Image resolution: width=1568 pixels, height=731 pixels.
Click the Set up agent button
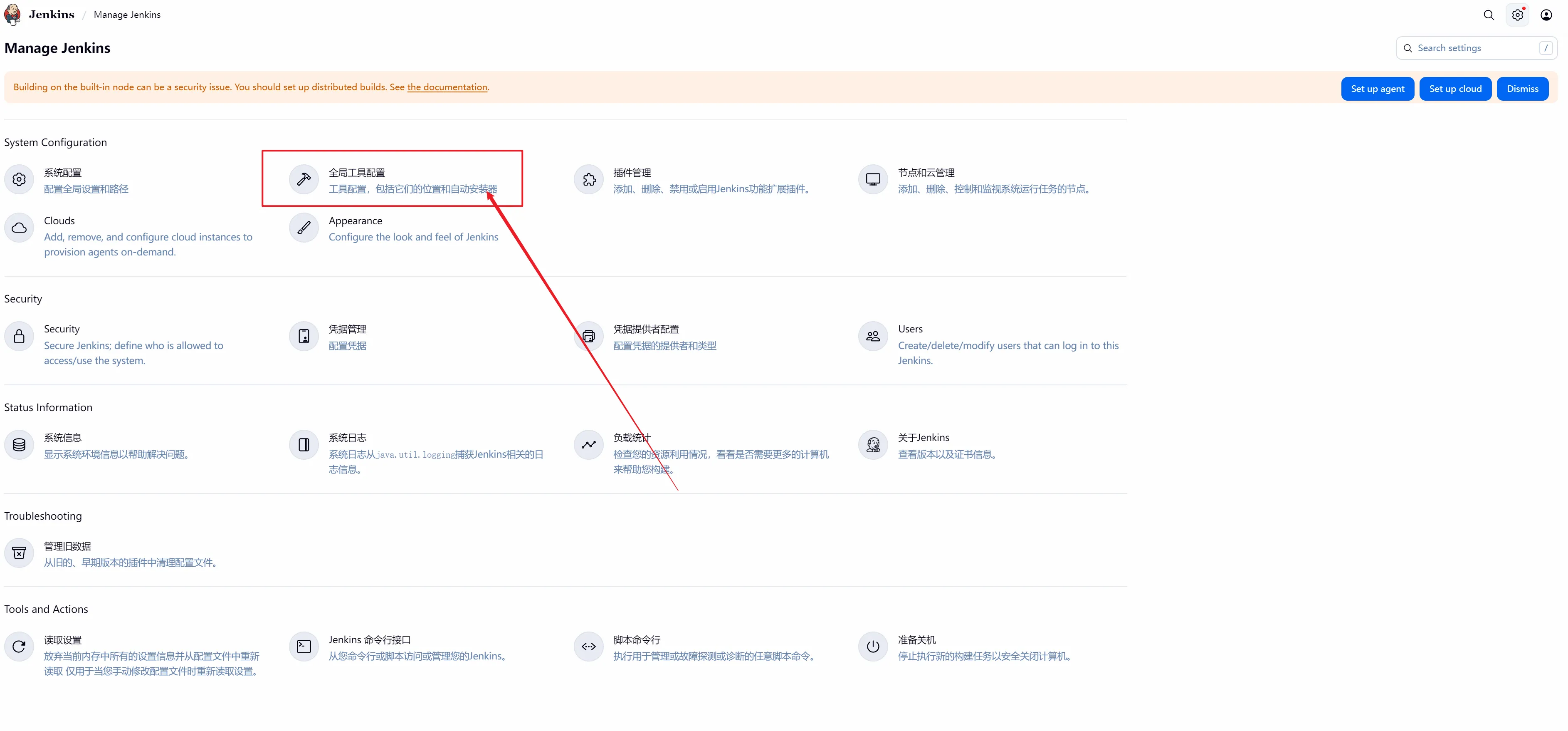pos(1378,89)
